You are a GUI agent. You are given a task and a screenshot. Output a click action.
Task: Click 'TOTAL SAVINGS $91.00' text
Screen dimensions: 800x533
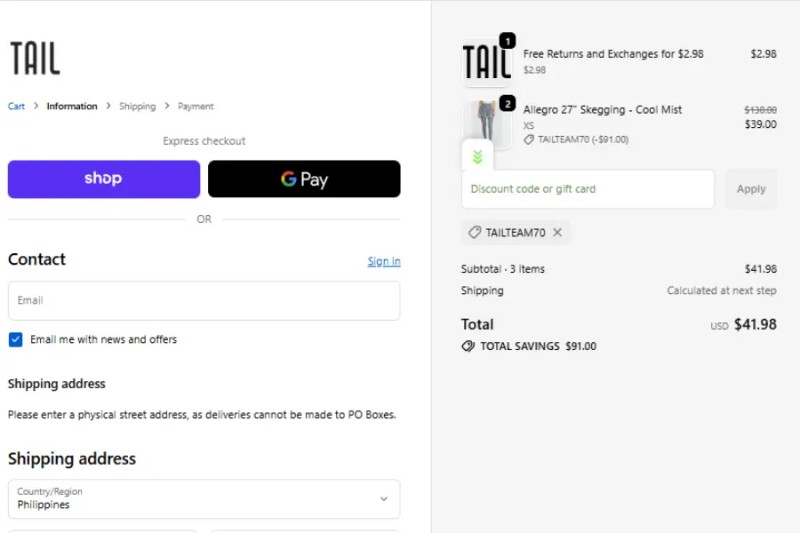pos(538,346)
